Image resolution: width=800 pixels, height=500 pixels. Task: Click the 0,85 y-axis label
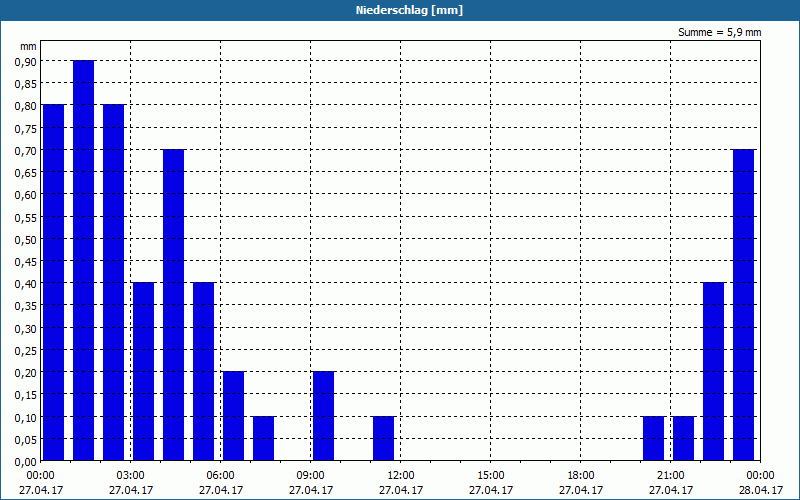click(x=25, y=84)
